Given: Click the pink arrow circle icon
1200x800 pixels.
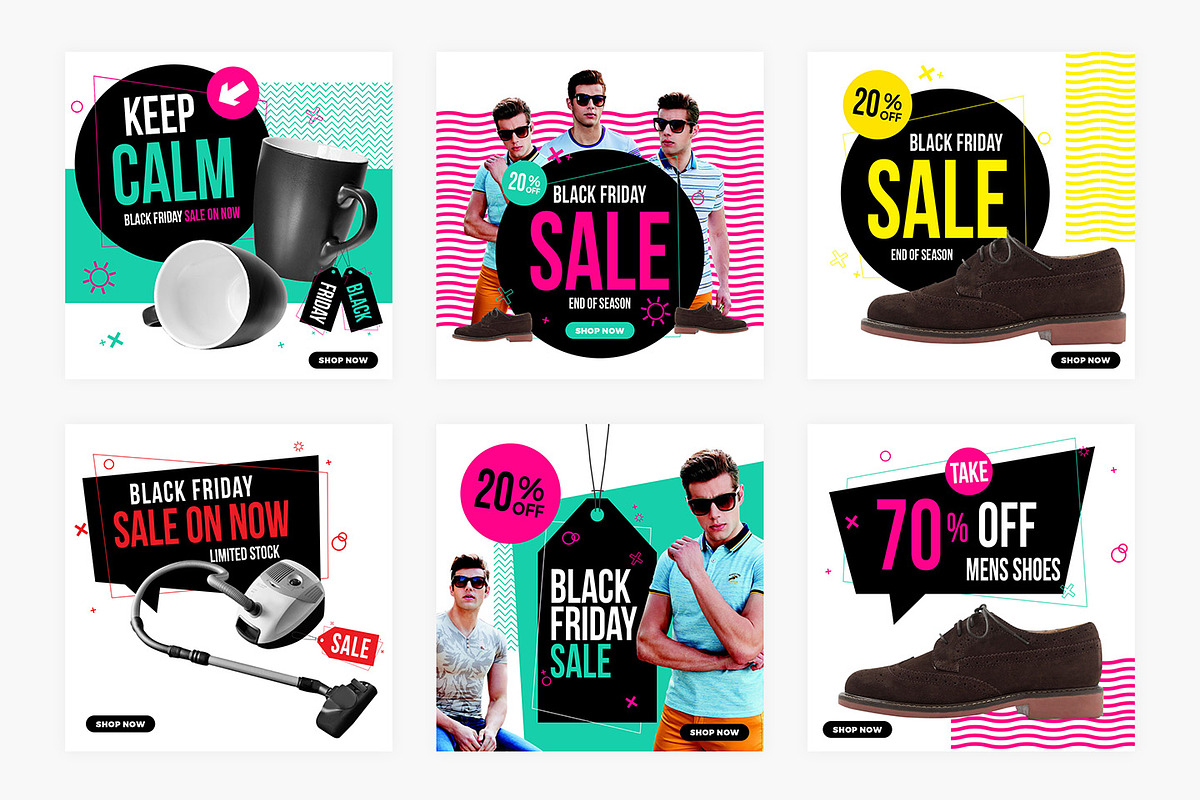Looking at the screenshot, I should [x=234, y=93].
